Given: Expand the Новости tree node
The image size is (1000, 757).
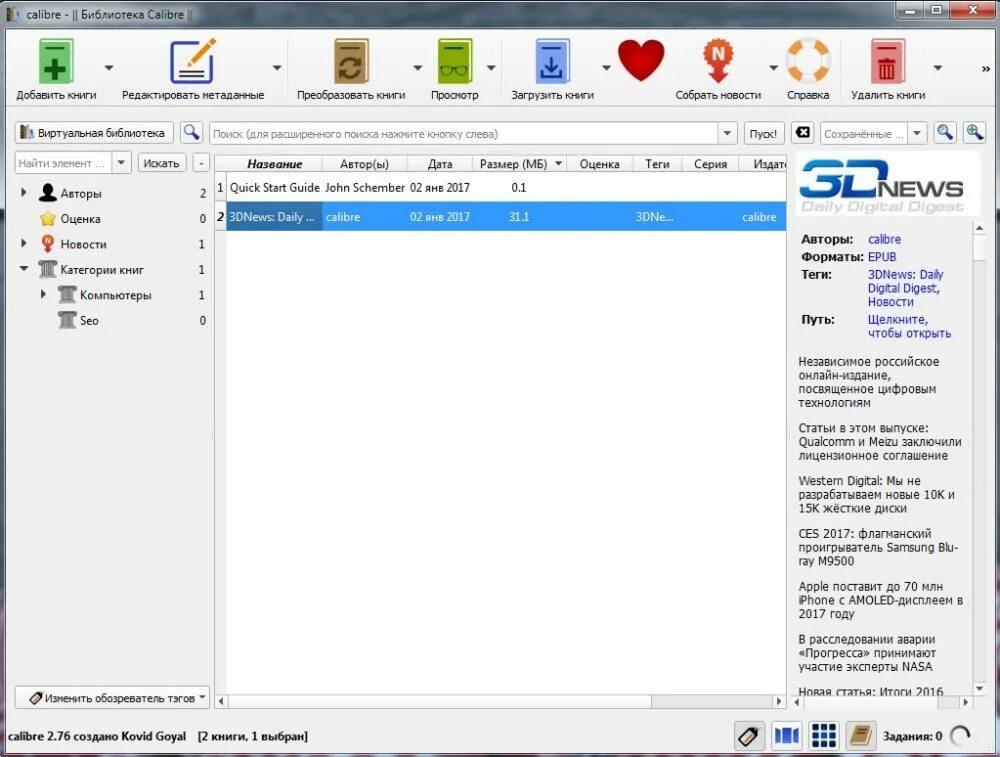Looking at the screenshot, I should click(x=24, y=244).
